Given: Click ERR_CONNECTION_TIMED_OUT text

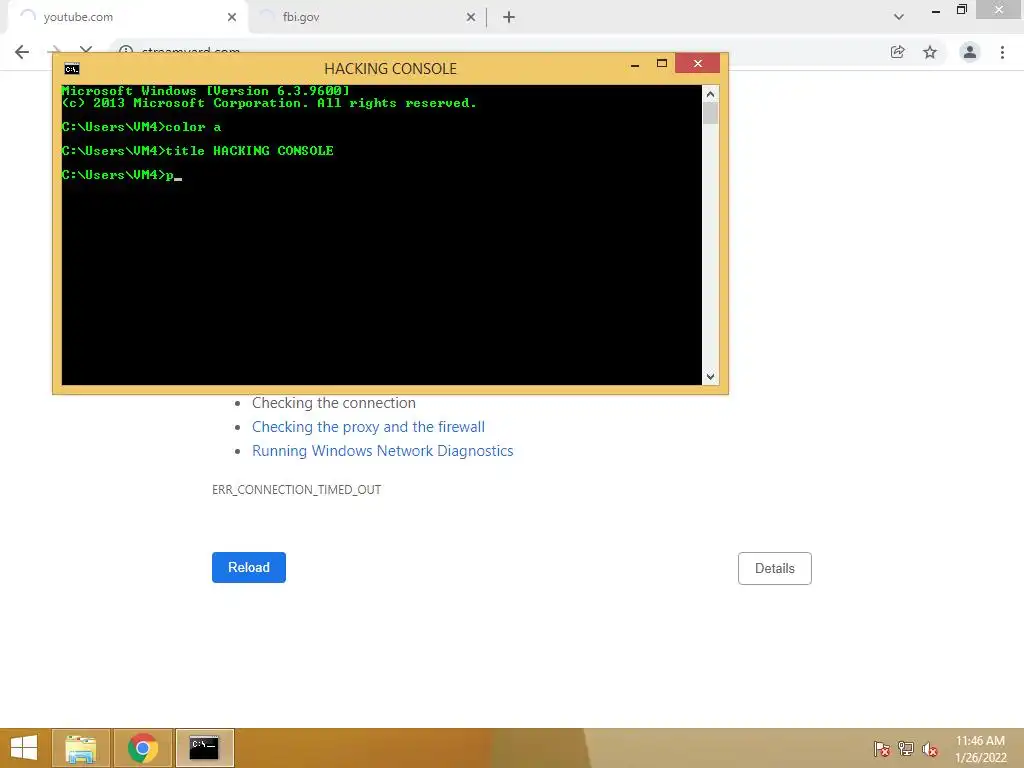Looking at the screenshot, I should click(x=296, y=490).
